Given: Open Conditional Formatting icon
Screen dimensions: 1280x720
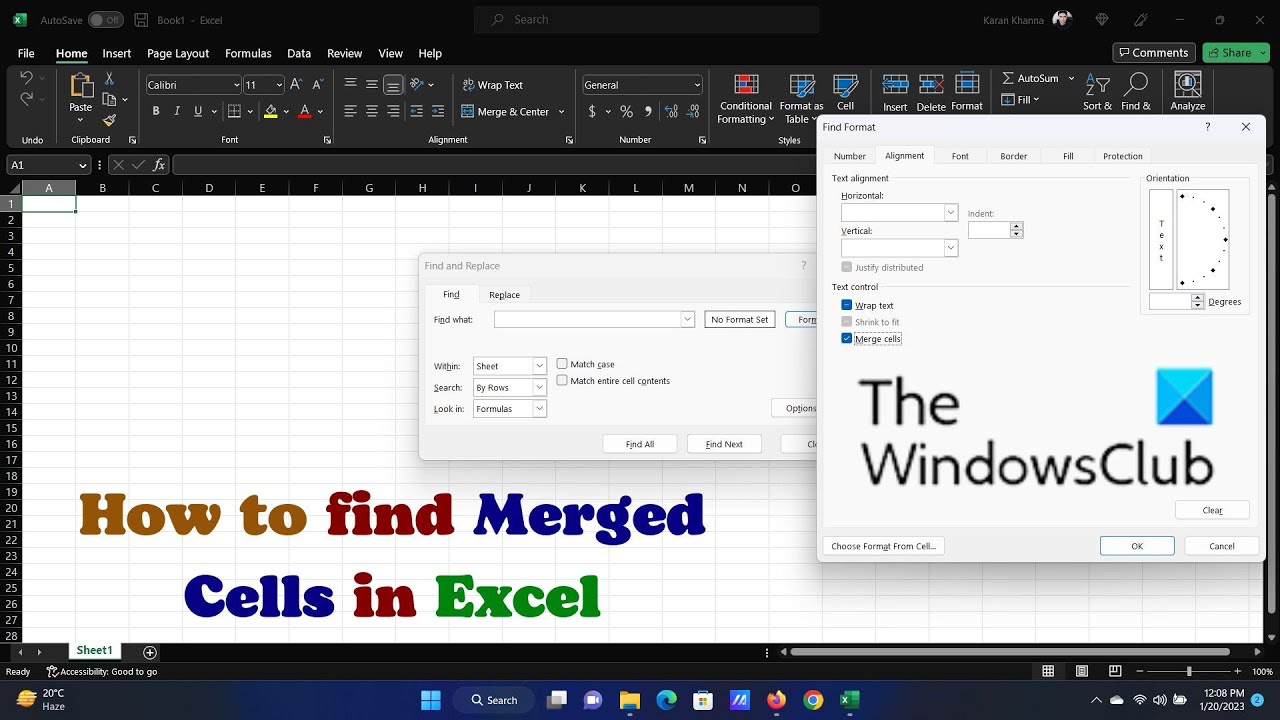Looking at the screenshot, I should 746,86.
